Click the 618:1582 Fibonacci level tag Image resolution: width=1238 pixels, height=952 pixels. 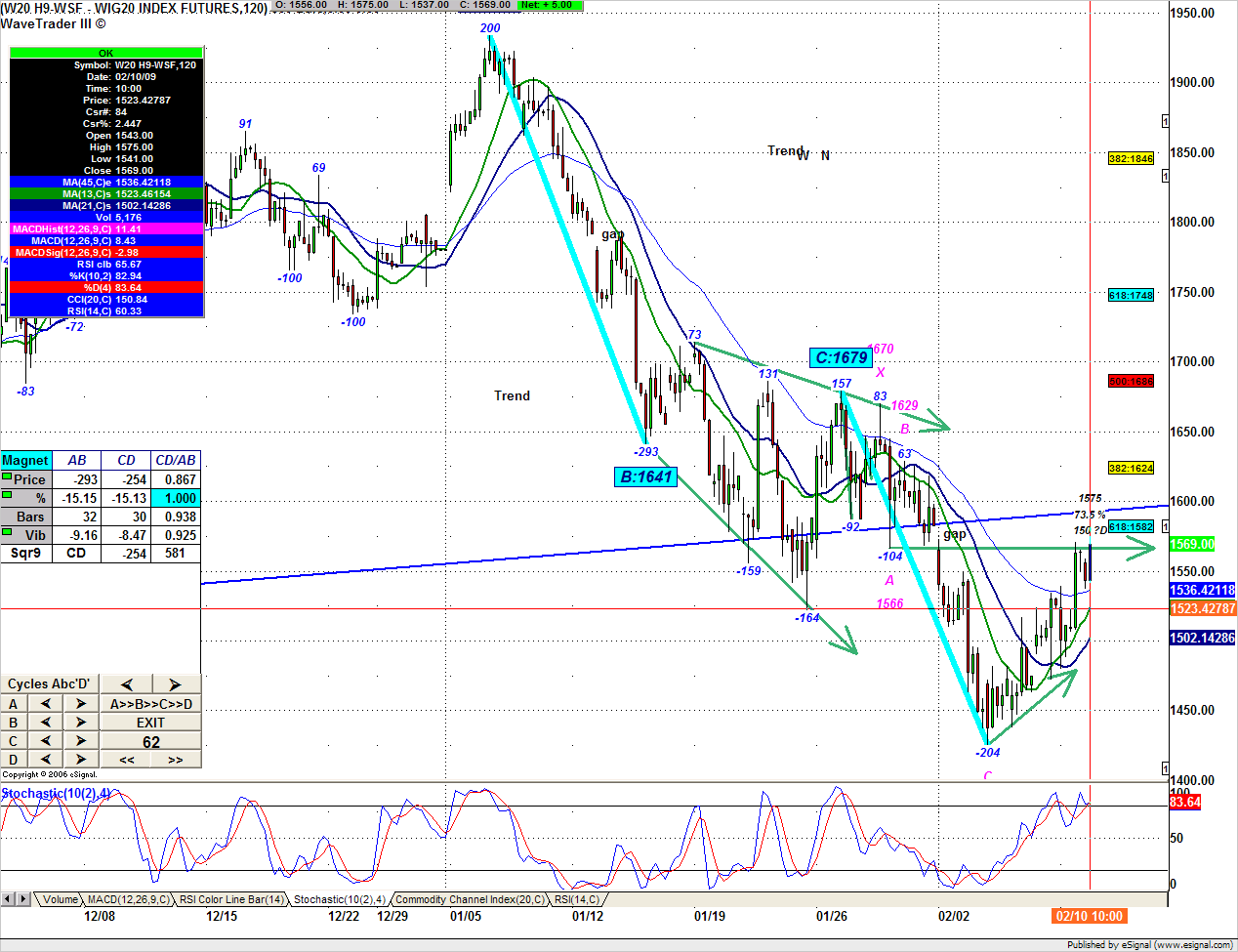(x=1131, y=526)
